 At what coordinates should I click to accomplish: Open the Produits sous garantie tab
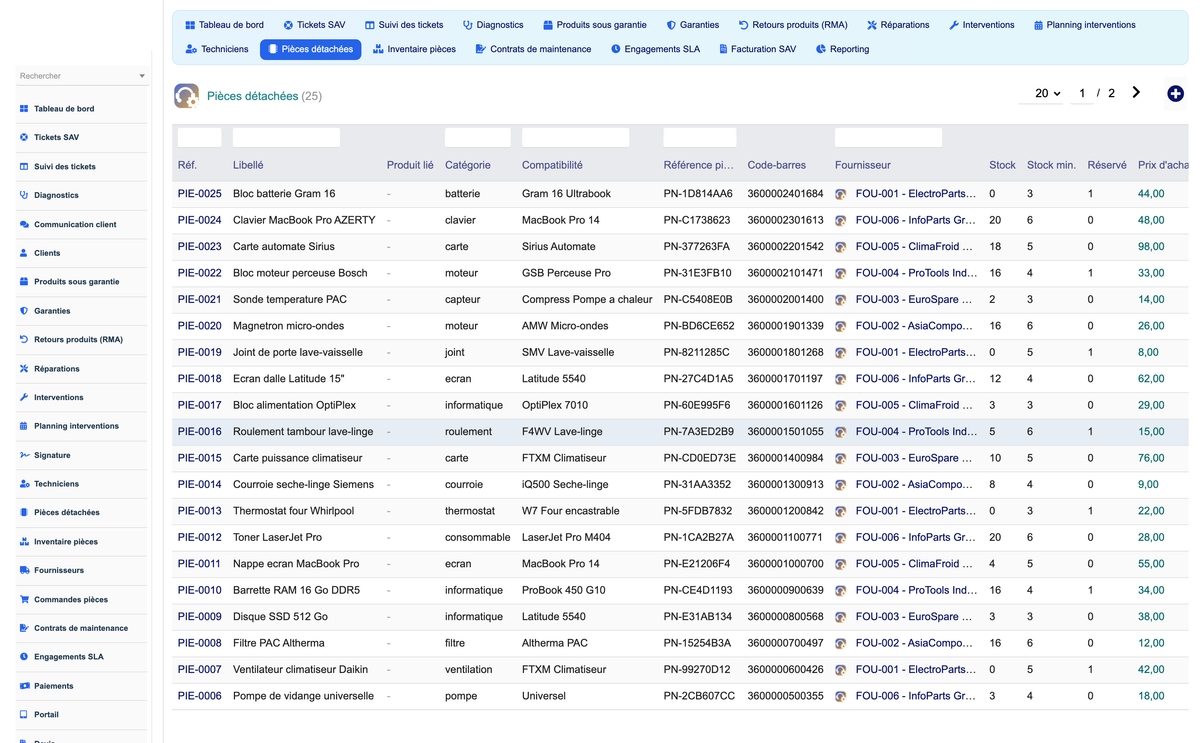click(595, 25)
